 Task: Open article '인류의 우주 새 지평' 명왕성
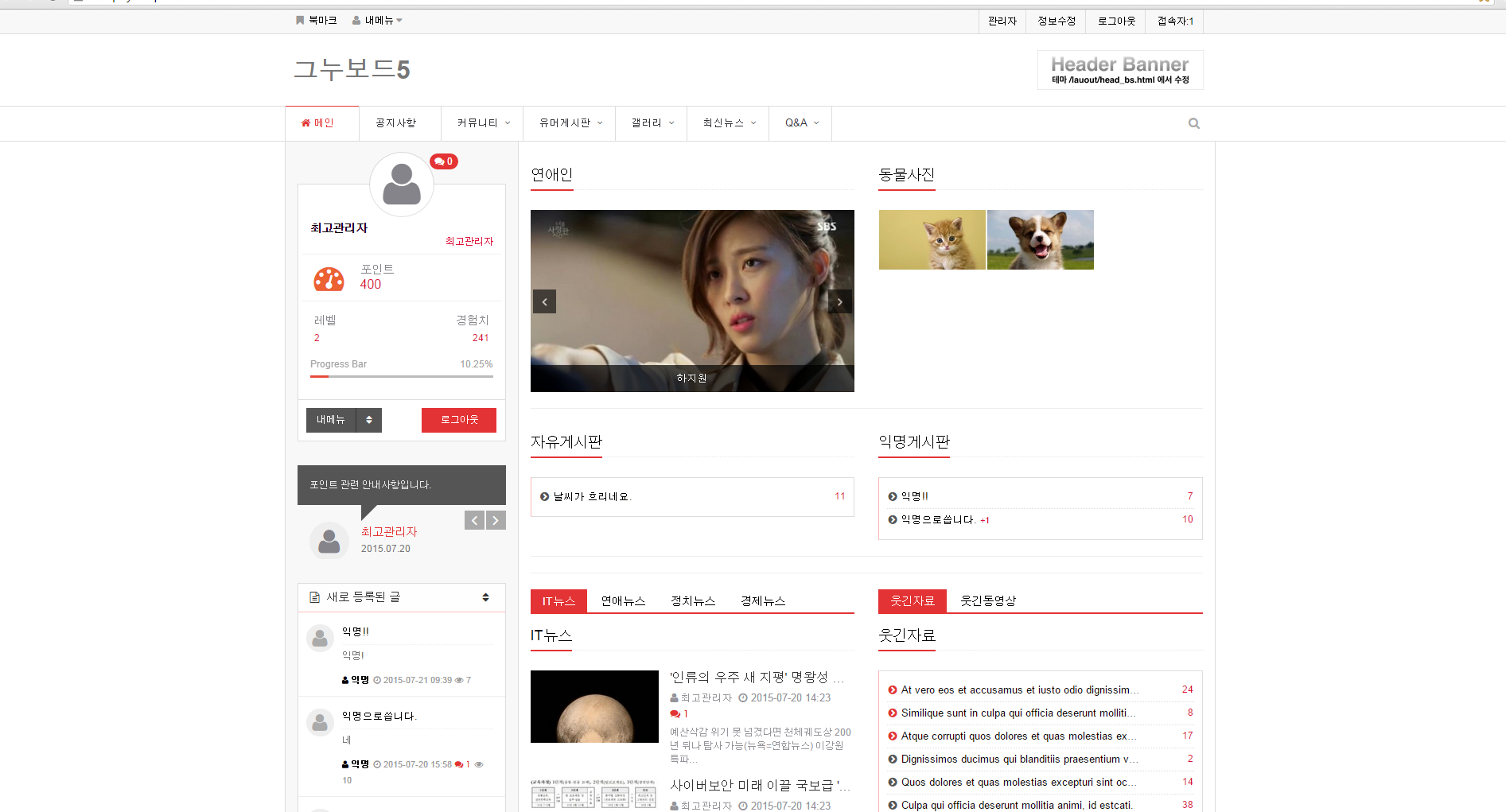757,677
